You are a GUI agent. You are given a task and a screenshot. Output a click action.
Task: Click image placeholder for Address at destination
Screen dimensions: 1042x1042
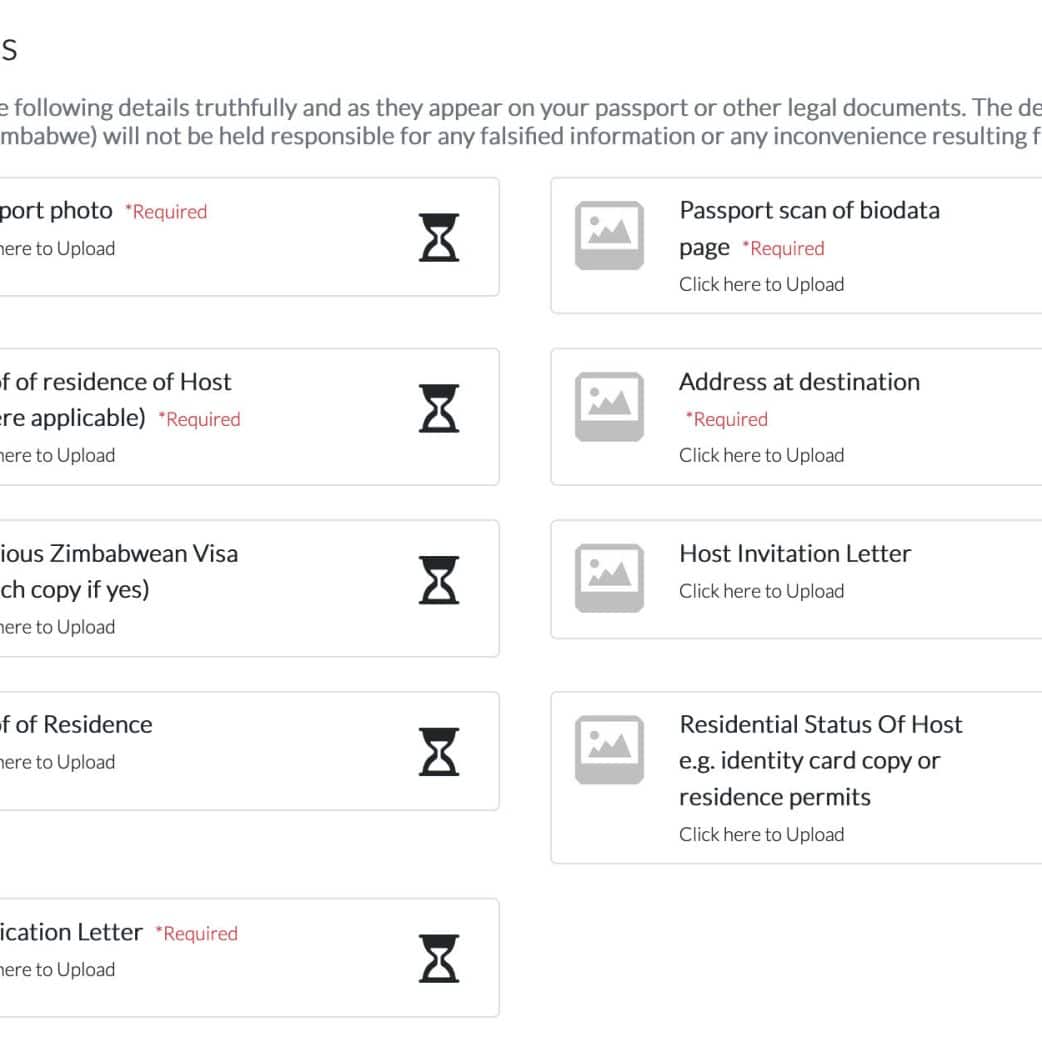[x=609, y=407]
